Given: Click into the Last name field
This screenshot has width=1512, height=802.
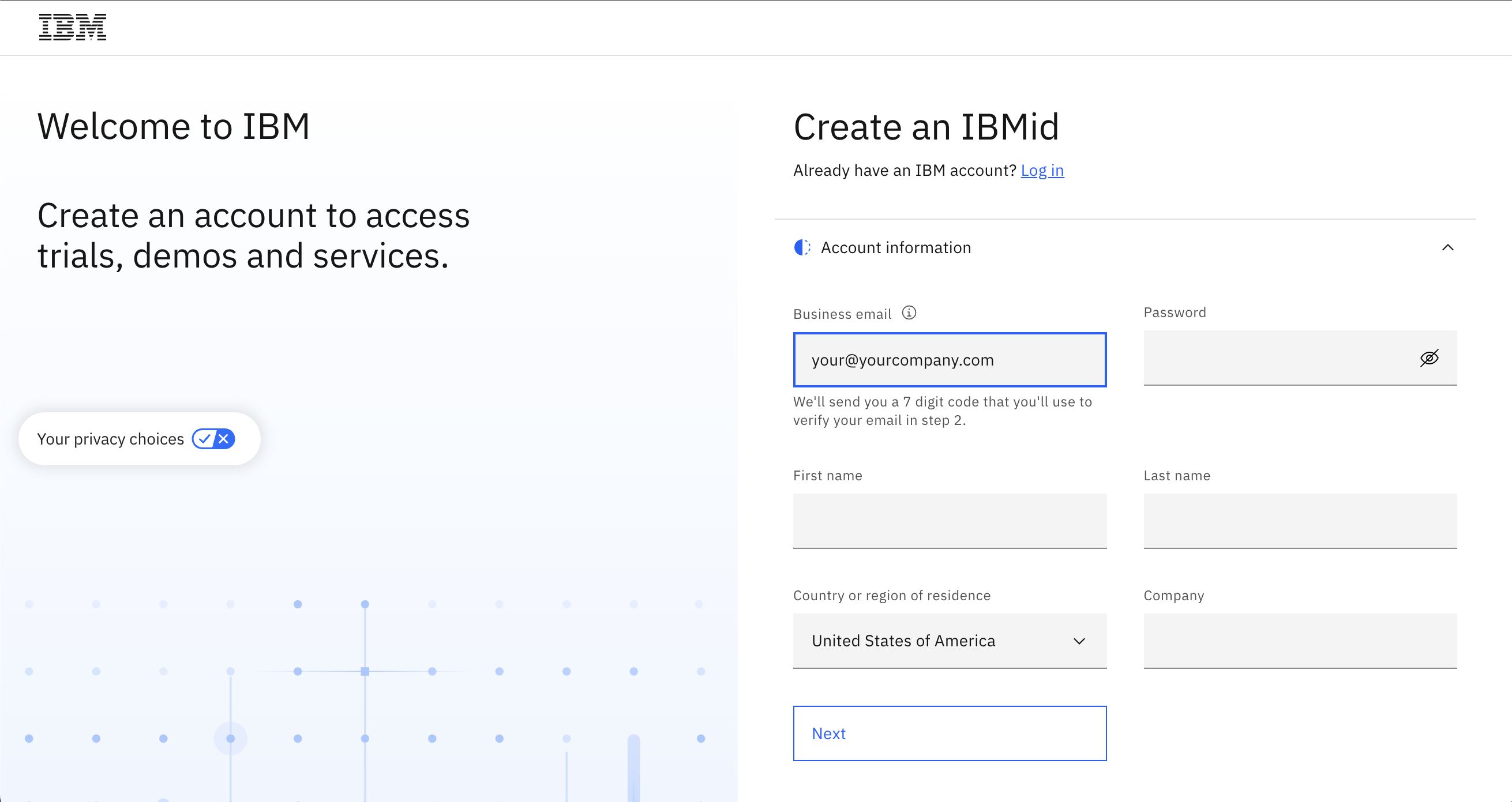Looking at the screenshot, I should click(1300, 521).
